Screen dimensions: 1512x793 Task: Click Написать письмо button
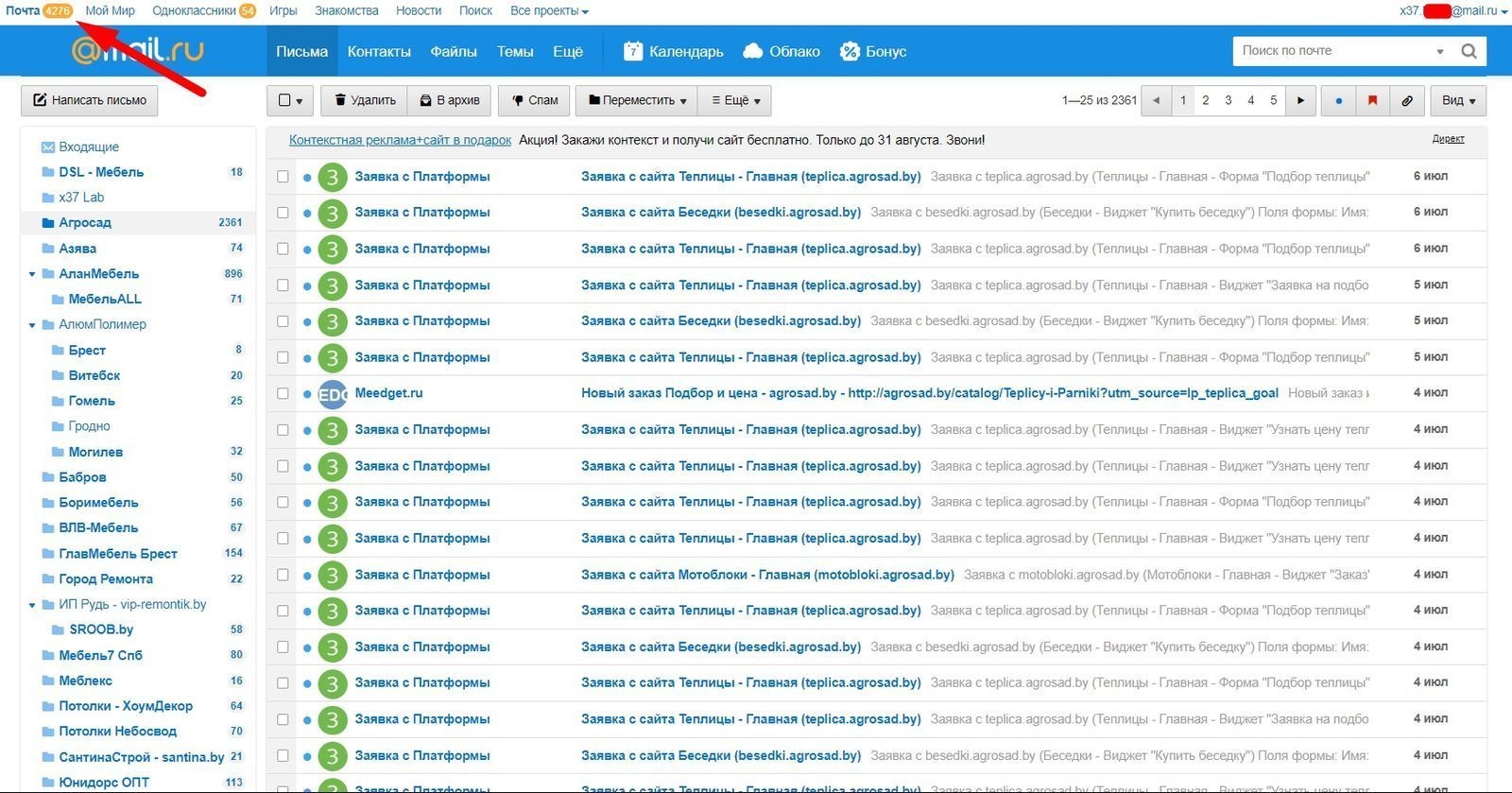pyautogui.click(x=90, y=100)
